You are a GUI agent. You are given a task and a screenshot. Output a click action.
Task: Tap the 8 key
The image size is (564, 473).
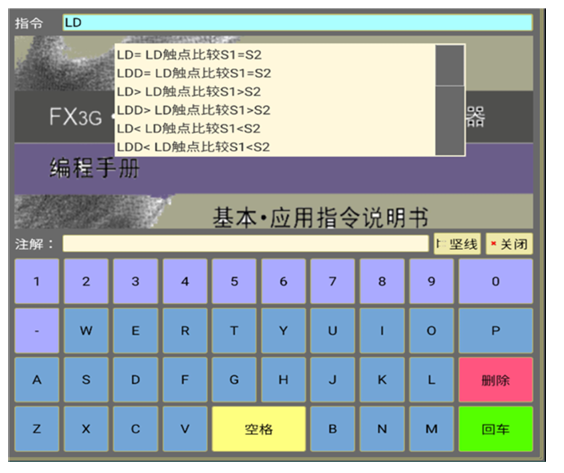382,281
